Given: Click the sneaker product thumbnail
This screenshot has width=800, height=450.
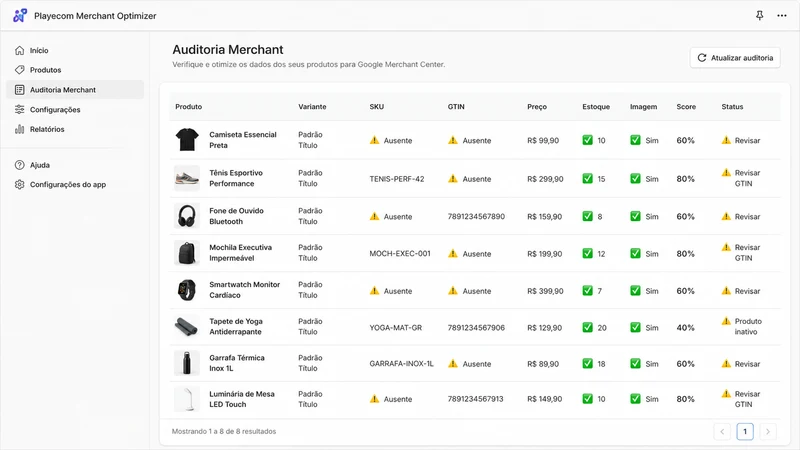Looking at the screenshot, I should (187, 178).
